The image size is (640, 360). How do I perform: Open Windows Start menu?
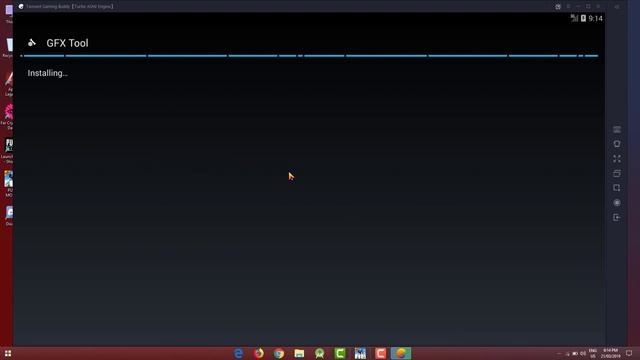[x=8, y=353]
